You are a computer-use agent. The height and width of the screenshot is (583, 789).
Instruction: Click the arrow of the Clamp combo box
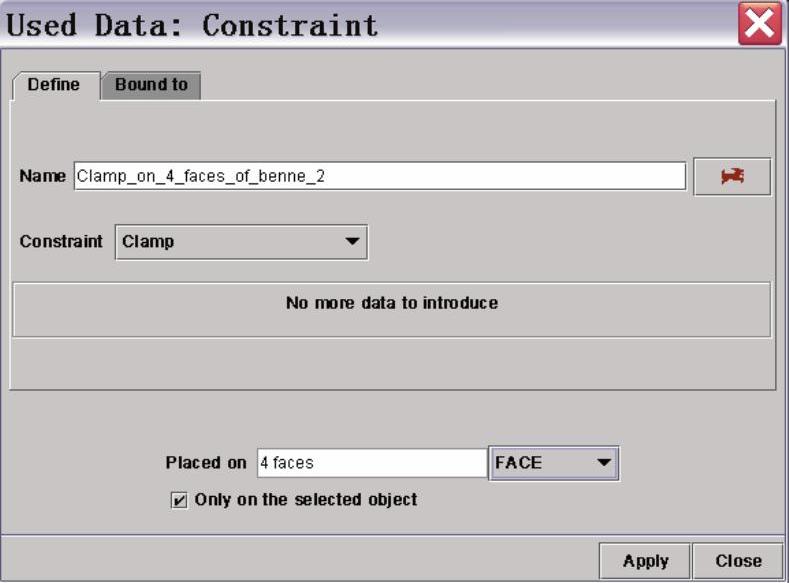click(351, 242)
